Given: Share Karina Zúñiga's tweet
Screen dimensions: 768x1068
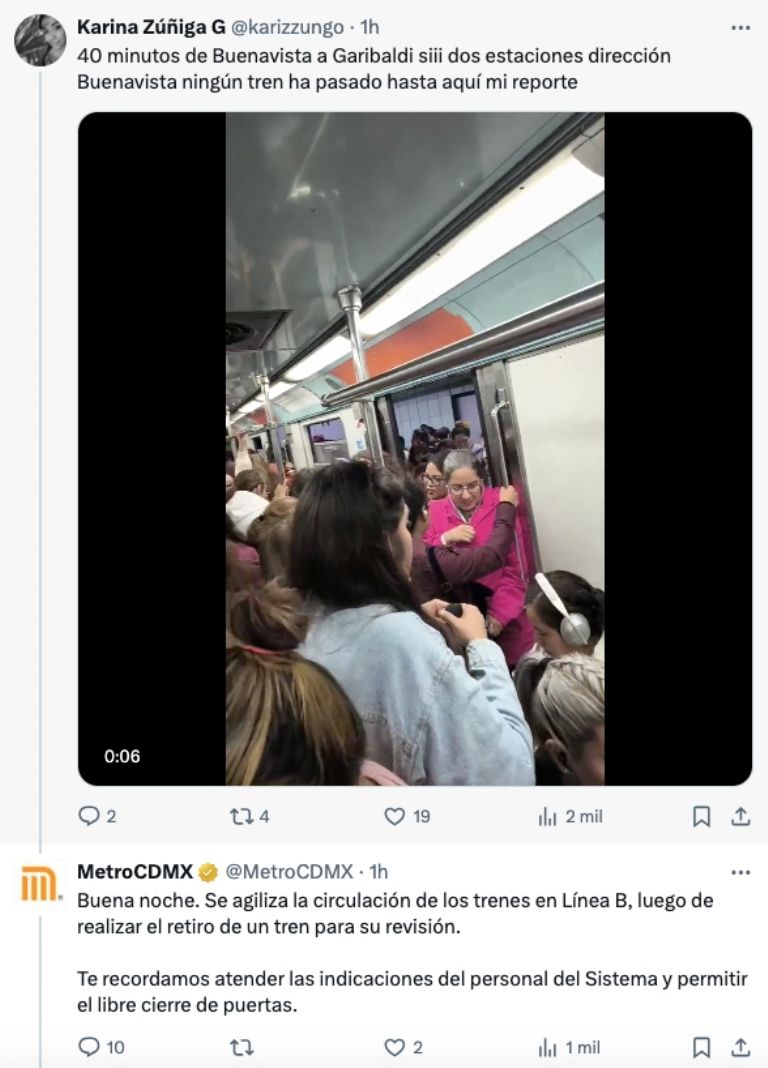Looking at the screenshot, I should coord(741,816).
